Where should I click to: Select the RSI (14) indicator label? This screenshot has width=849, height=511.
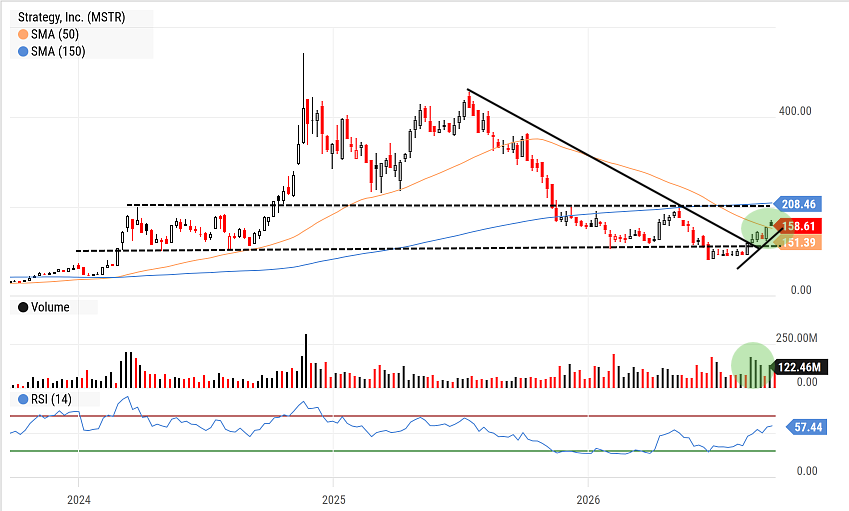[51, 399]
